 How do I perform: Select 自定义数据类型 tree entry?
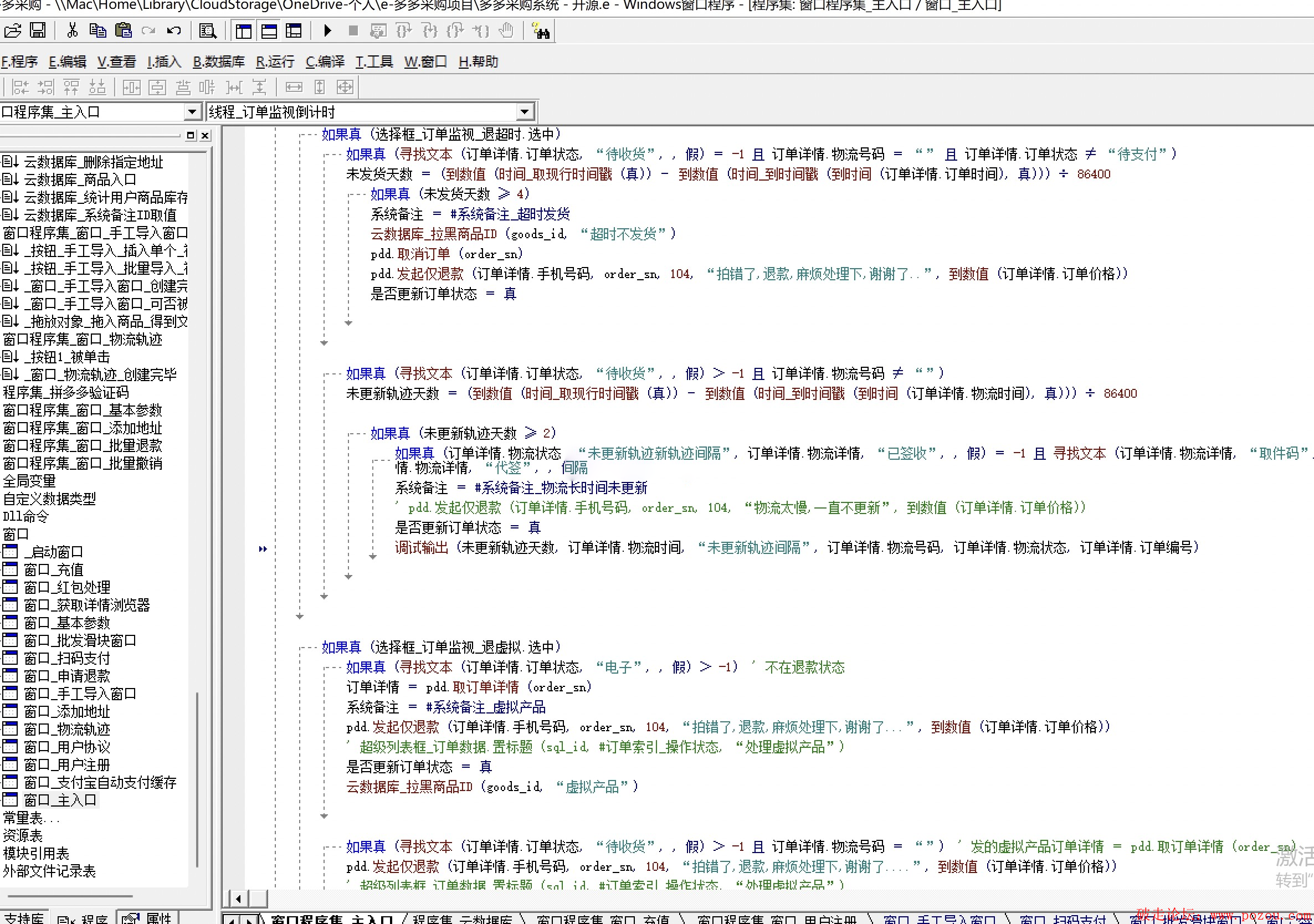49,499
